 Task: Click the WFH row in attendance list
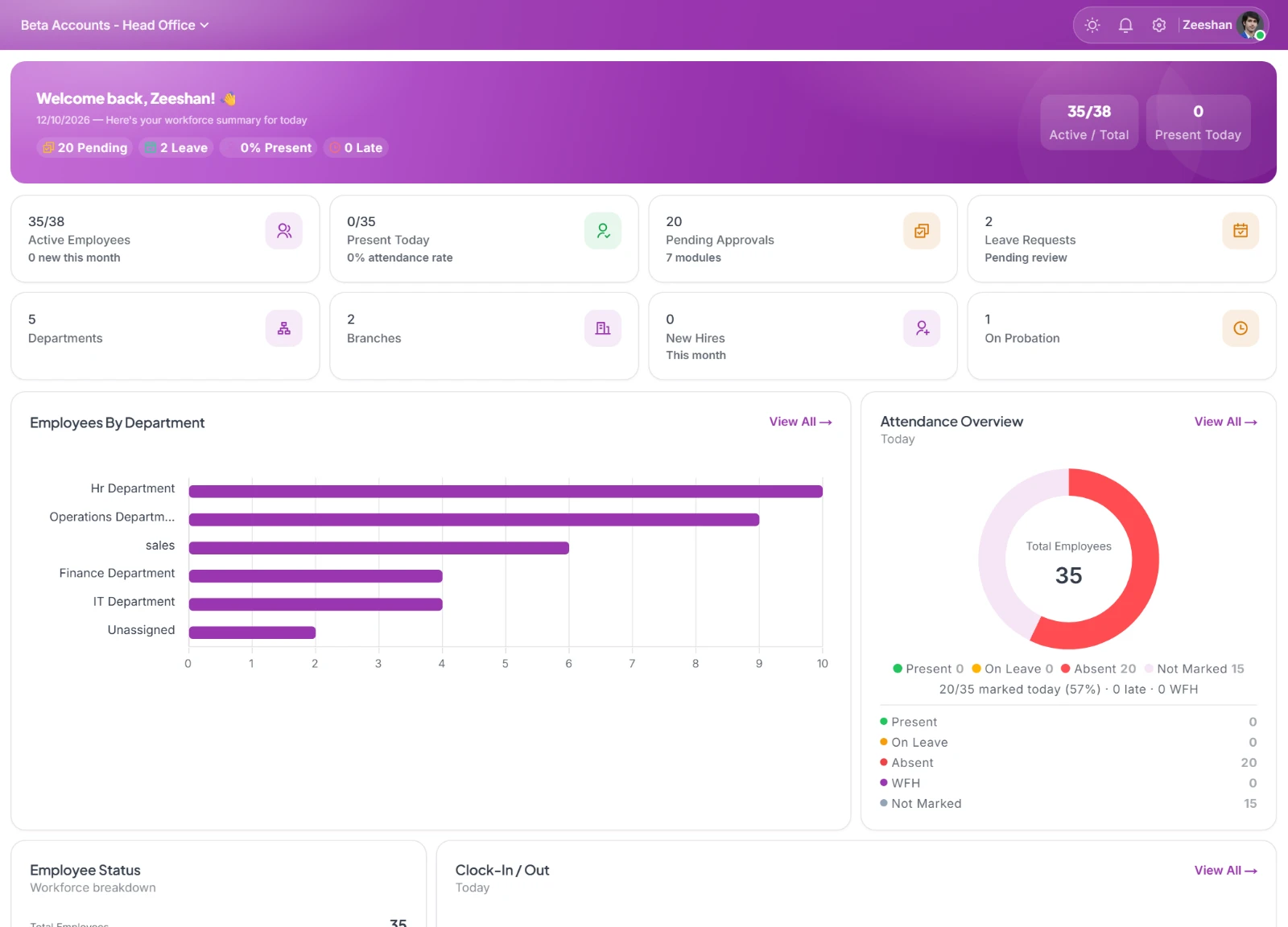click(1068, 783)
